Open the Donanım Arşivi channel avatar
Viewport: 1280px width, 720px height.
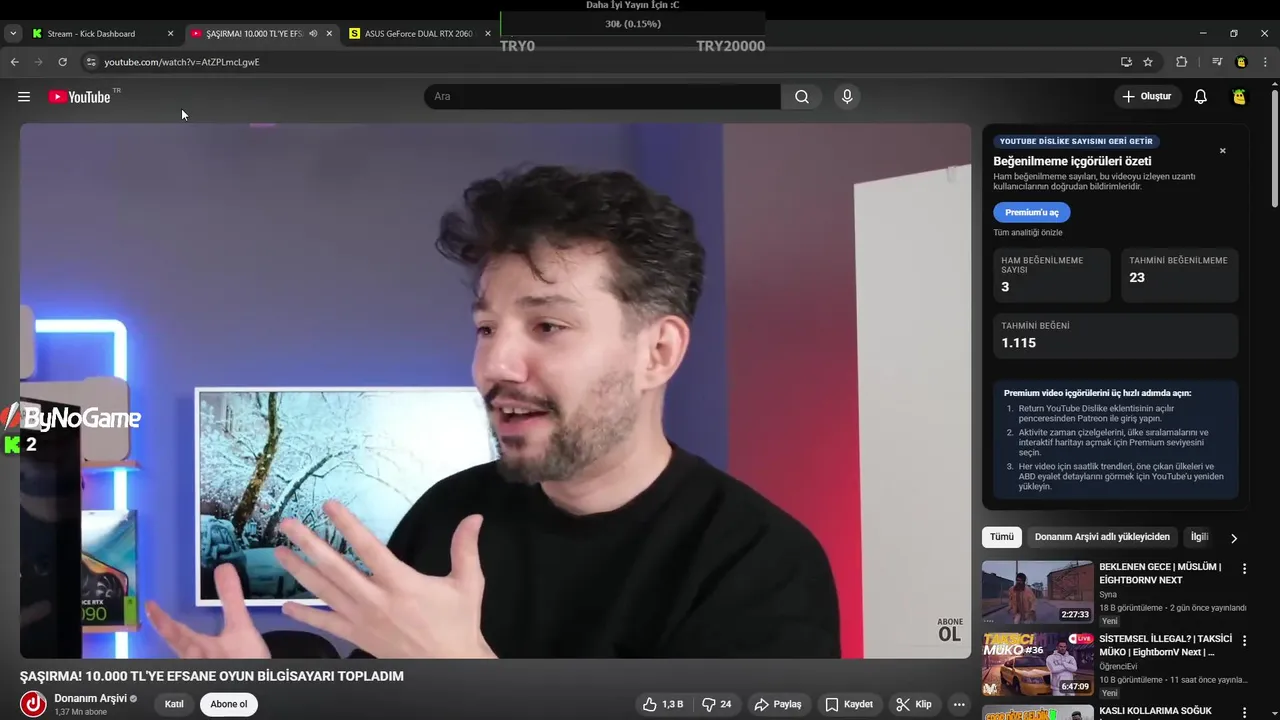click(x=33, y=704)
